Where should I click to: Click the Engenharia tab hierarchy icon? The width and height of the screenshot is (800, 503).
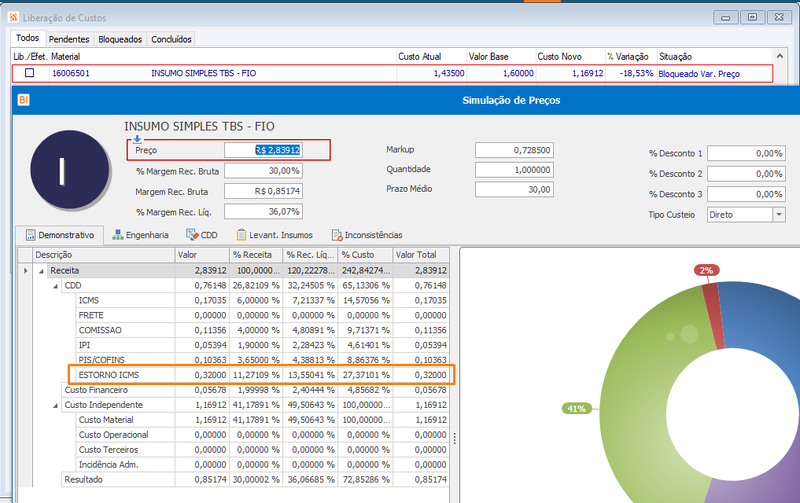[118, 235]
